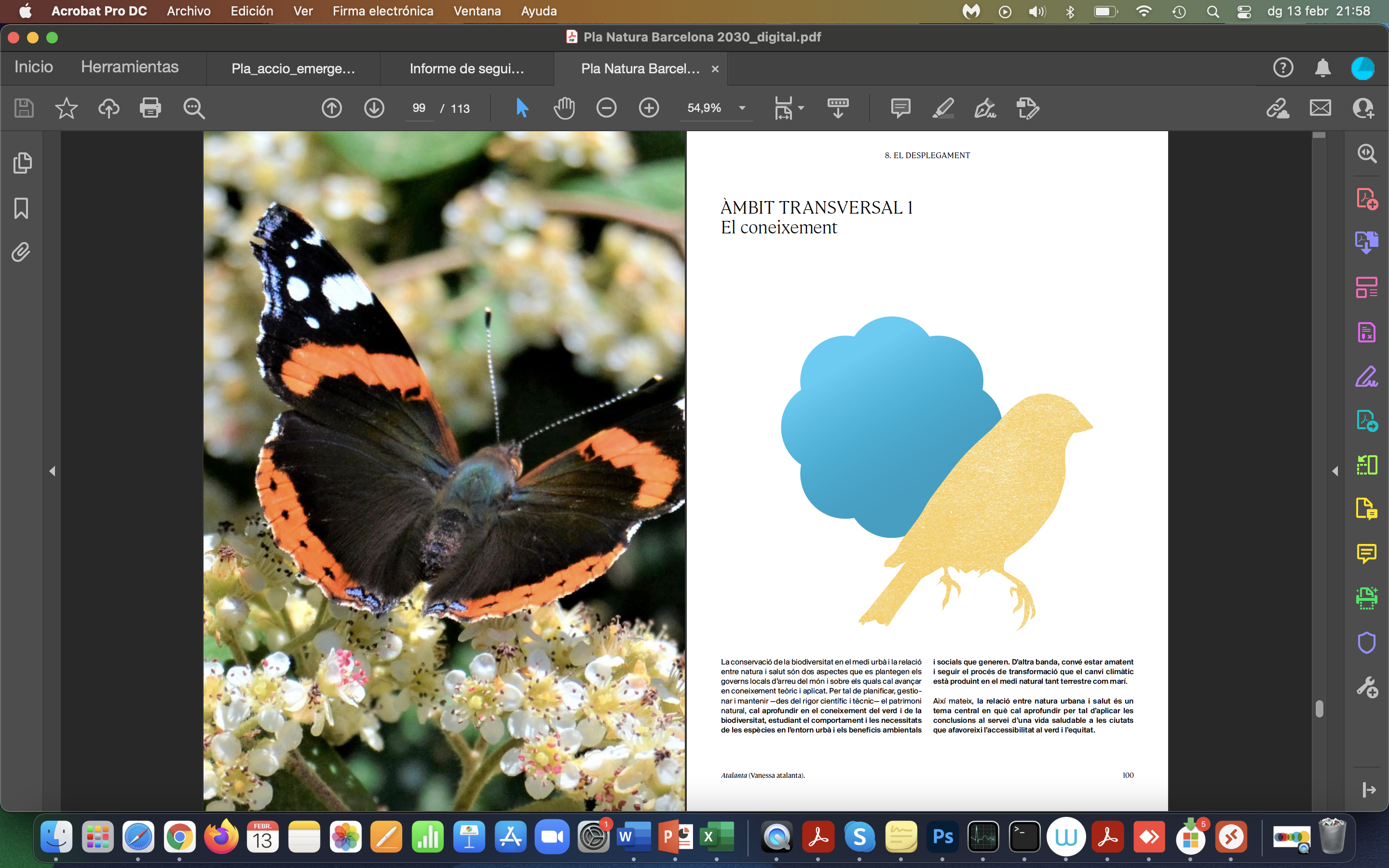1389x868 pixels.
Task: Go to previous page arrow
Action: point(331,108)
